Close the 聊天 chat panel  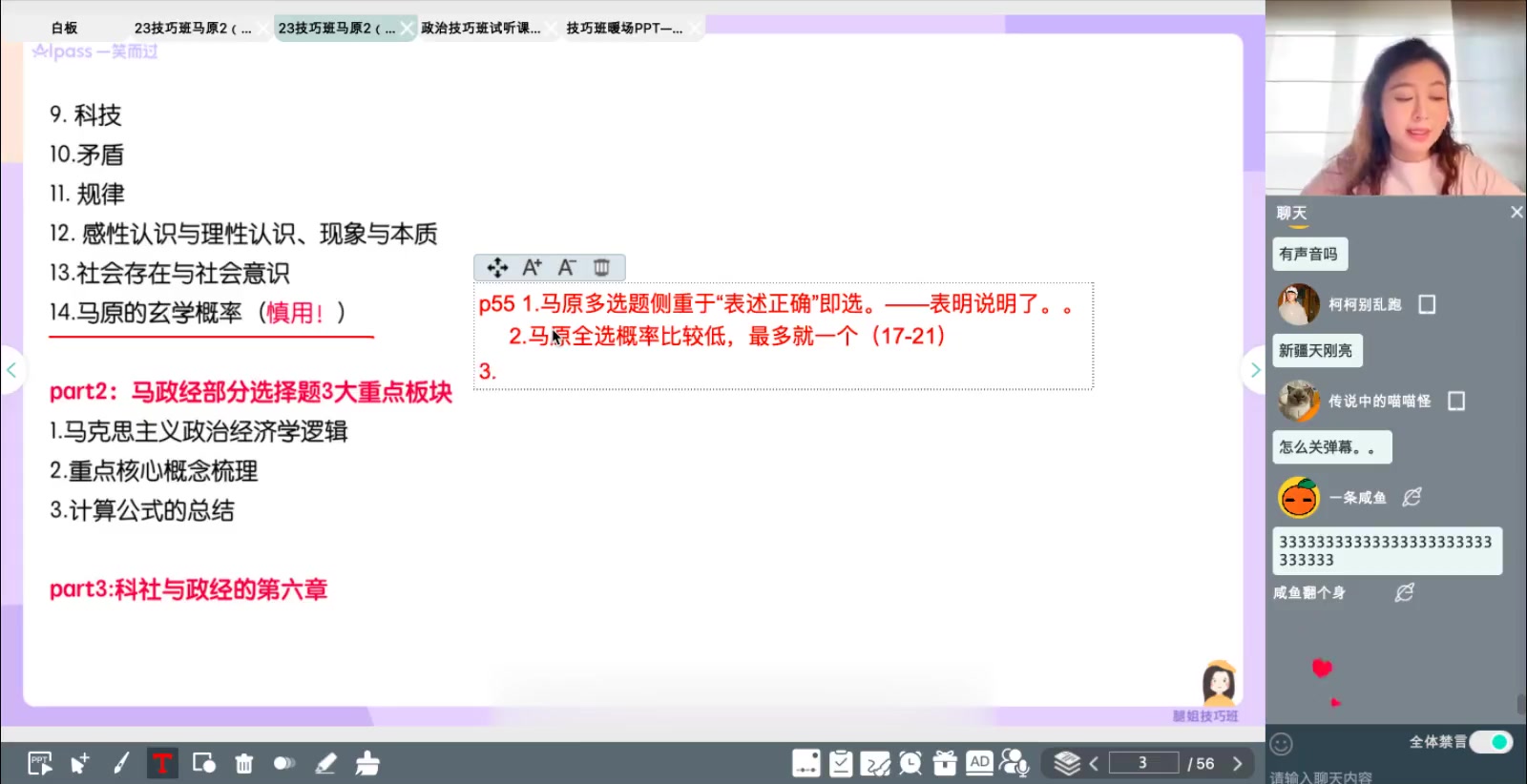click(x=1516, y=212)
